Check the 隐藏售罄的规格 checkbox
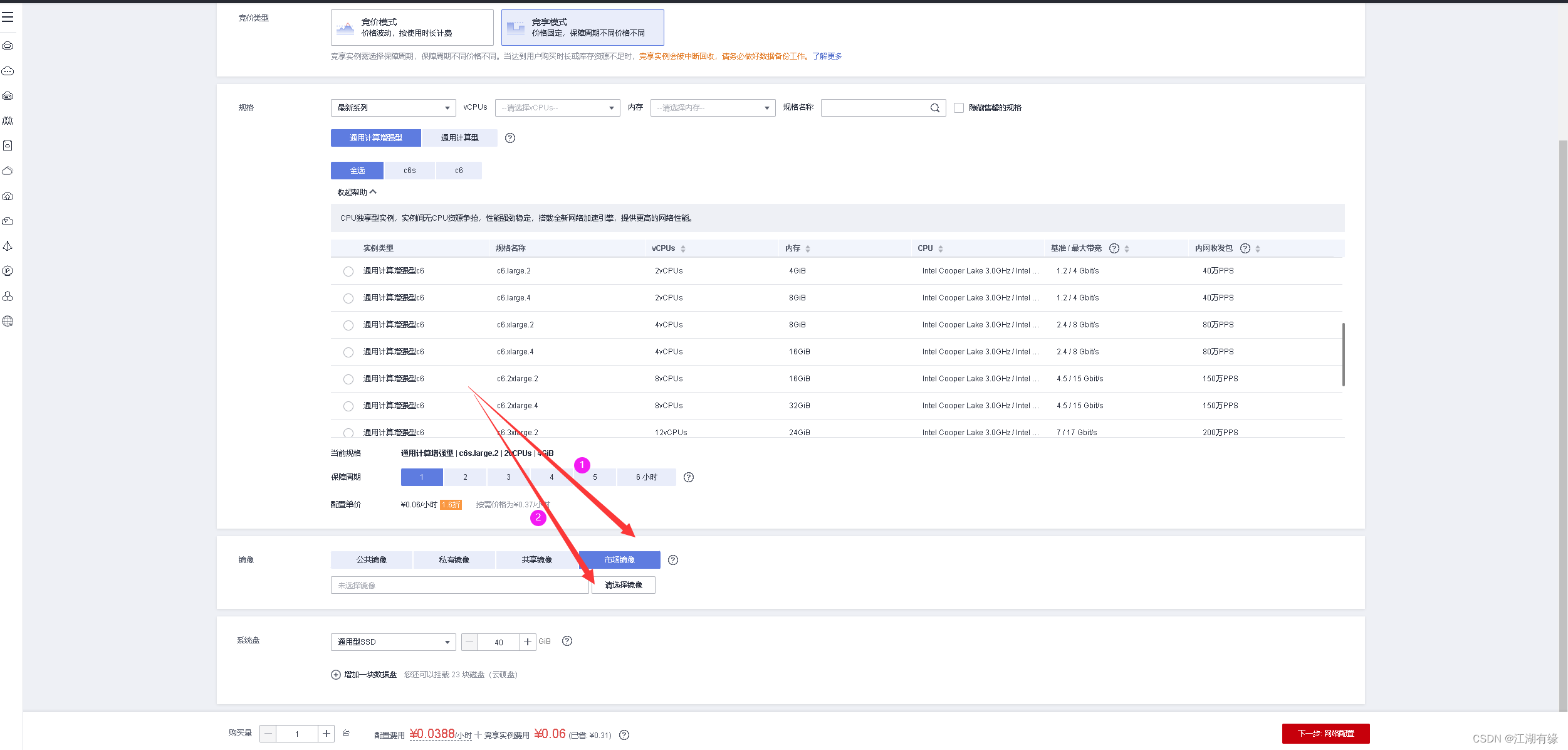The width and height of the screenshot is (1568, 750). coord(959,108)
